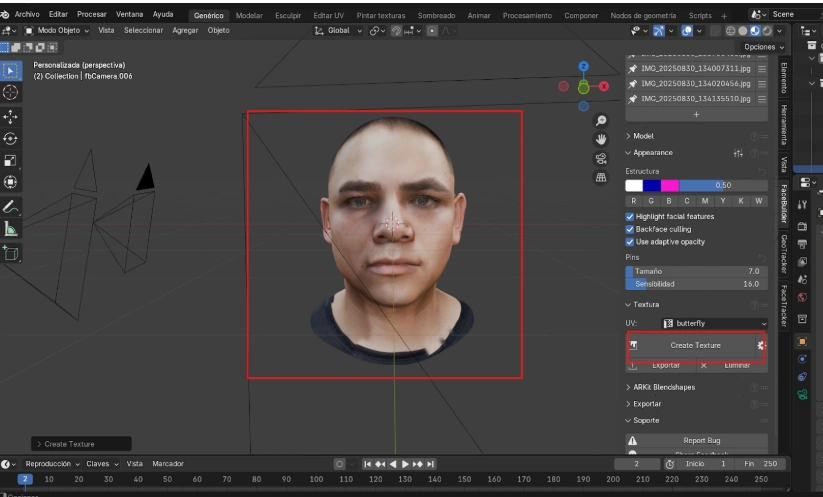This screenshot has width=823, height=497.
Task: Open the Opciones dropdown
Action: point(764,47)
